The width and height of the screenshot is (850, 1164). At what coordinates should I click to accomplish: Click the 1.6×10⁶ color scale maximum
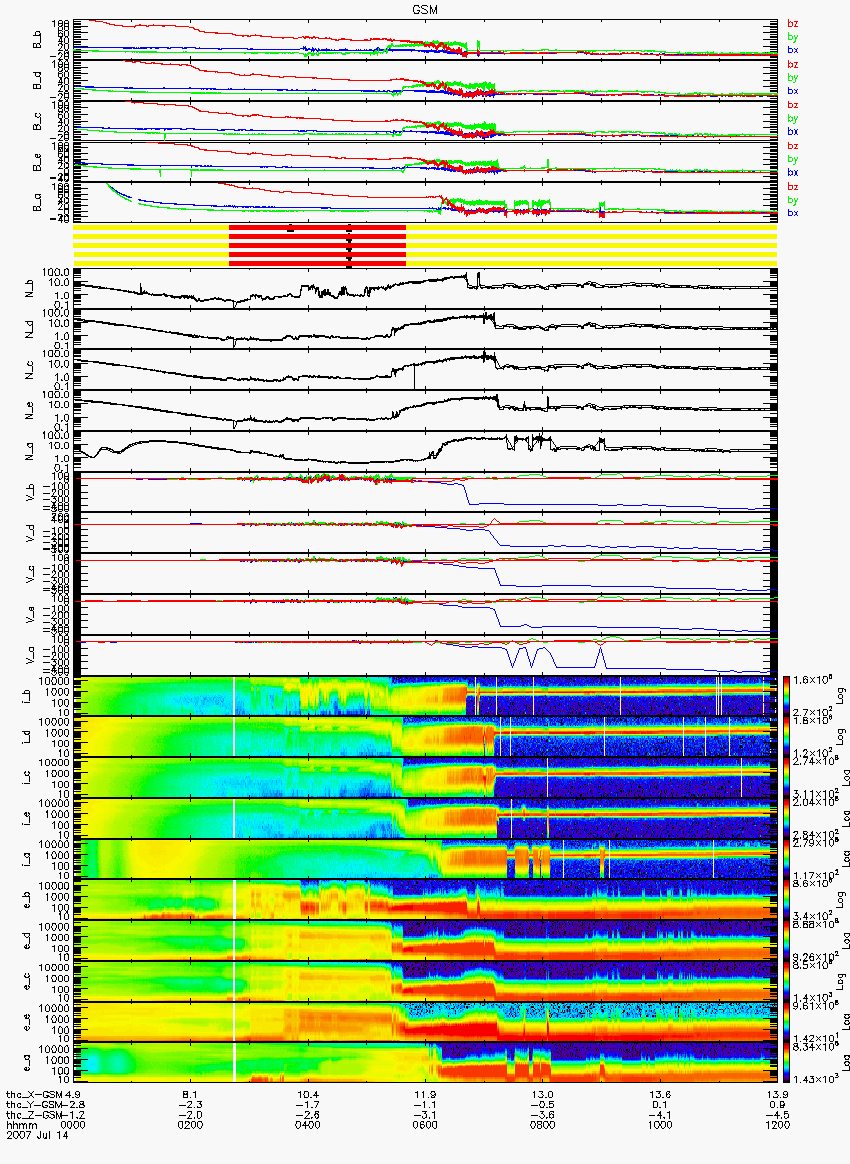coord(814,680)
